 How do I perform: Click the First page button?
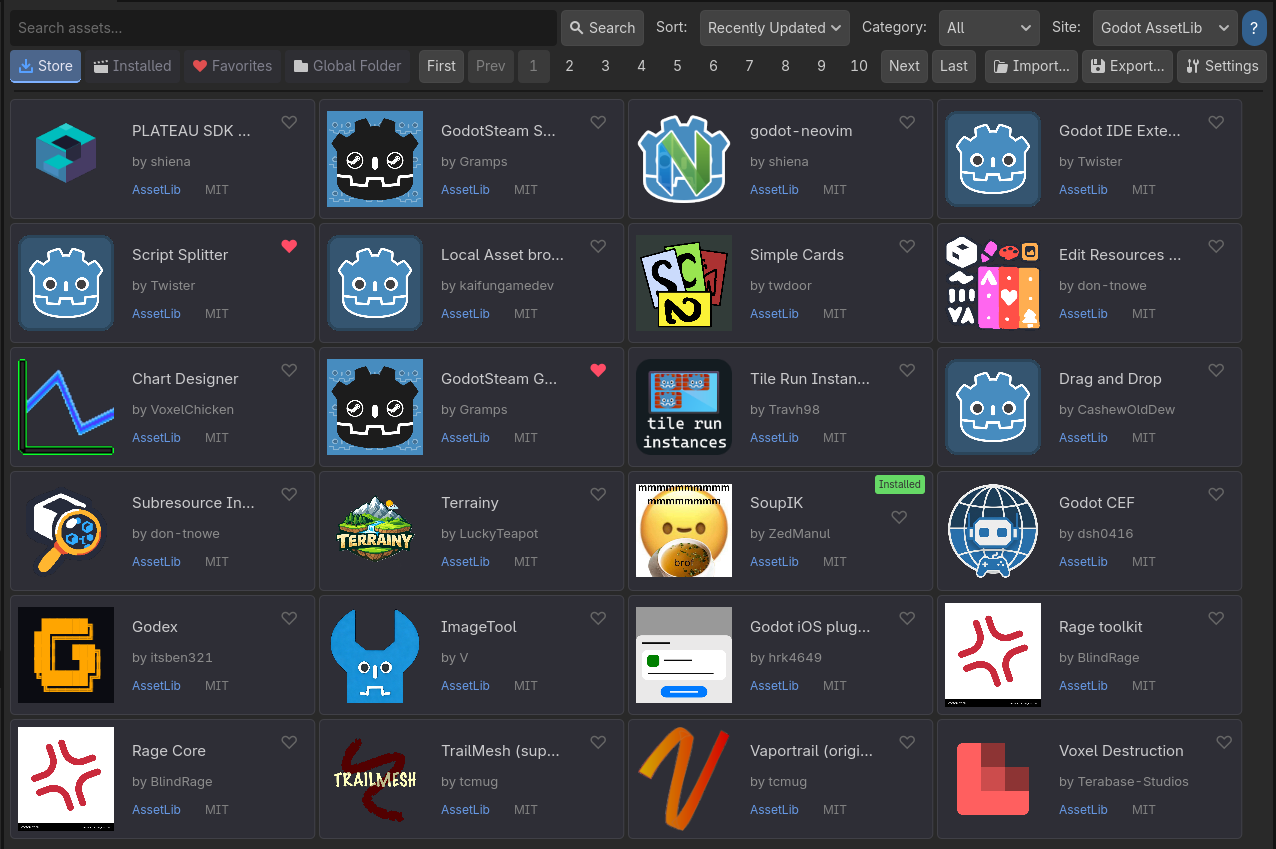441,66
